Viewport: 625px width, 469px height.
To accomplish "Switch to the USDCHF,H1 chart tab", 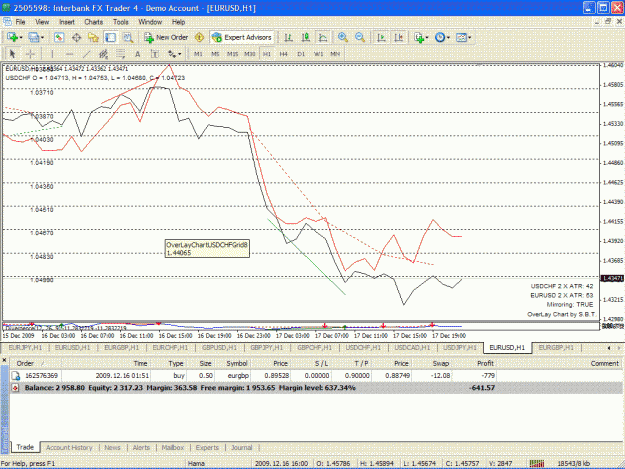I will pyautogui.click(x=363, y=347).
